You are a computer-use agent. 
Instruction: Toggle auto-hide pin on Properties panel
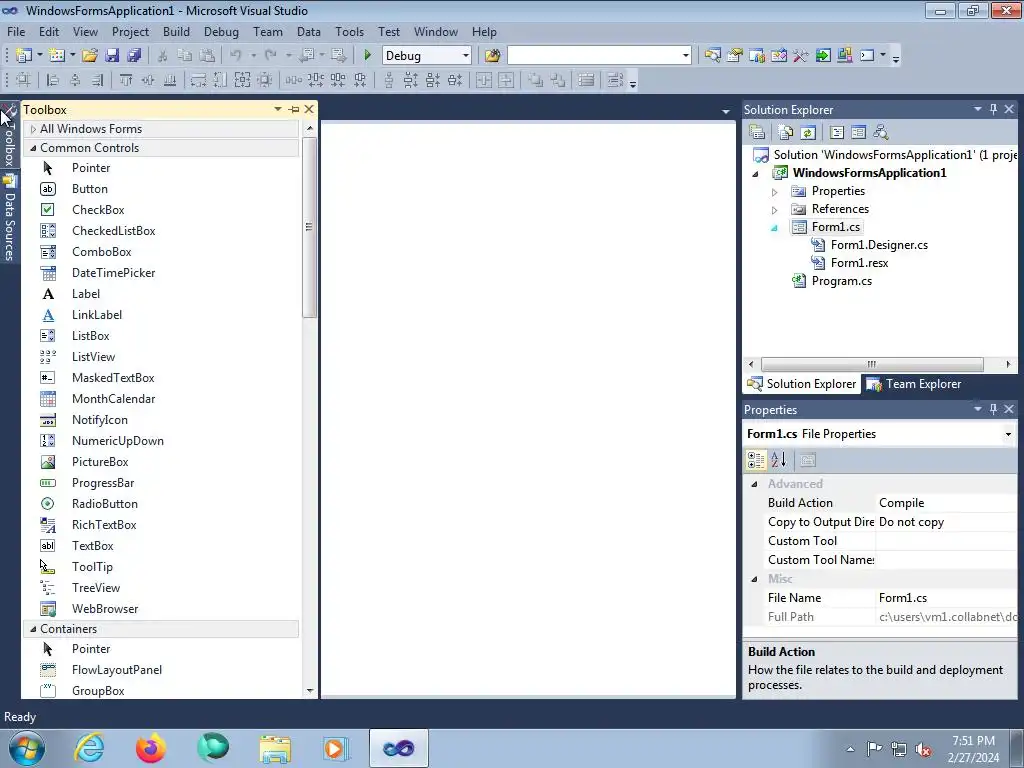[x=993, y=409]
